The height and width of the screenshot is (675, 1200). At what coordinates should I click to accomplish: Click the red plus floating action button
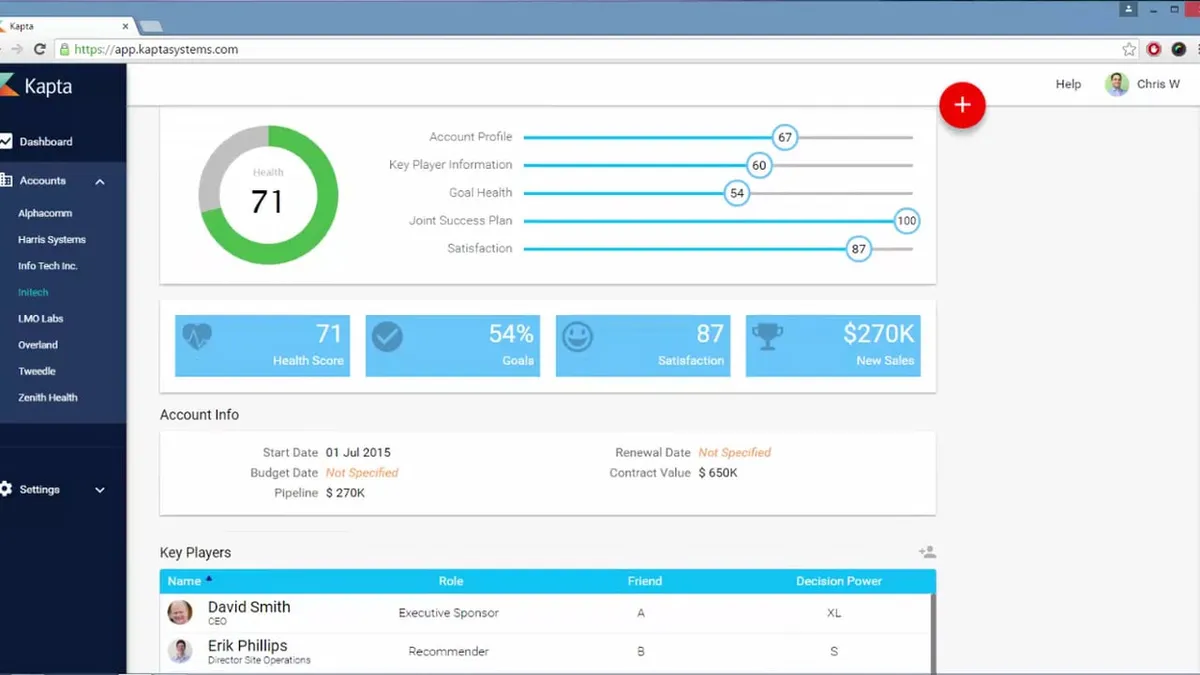coord(962,105)
